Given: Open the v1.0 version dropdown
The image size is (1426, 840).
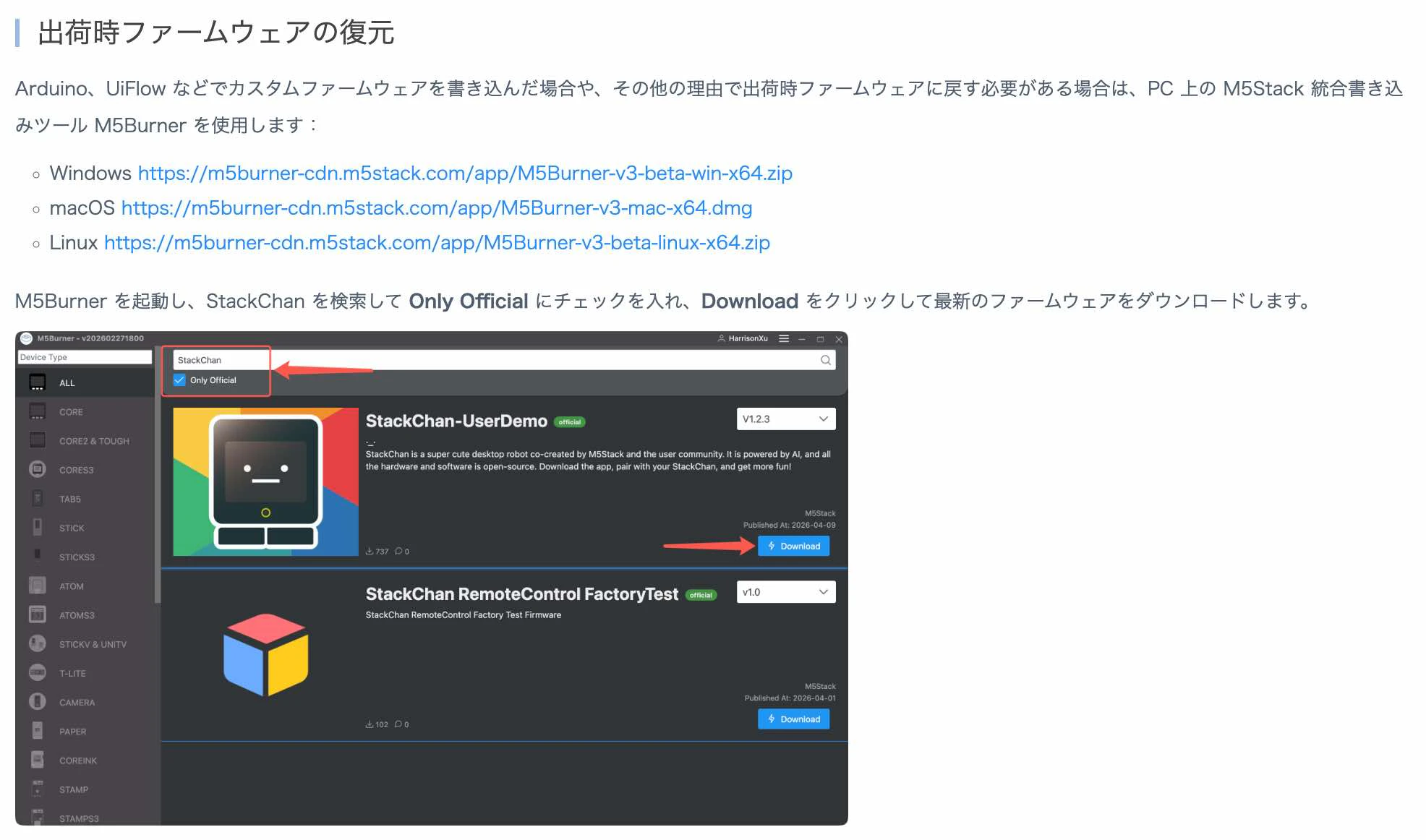Looking at the screenshot, I should 786,592.
